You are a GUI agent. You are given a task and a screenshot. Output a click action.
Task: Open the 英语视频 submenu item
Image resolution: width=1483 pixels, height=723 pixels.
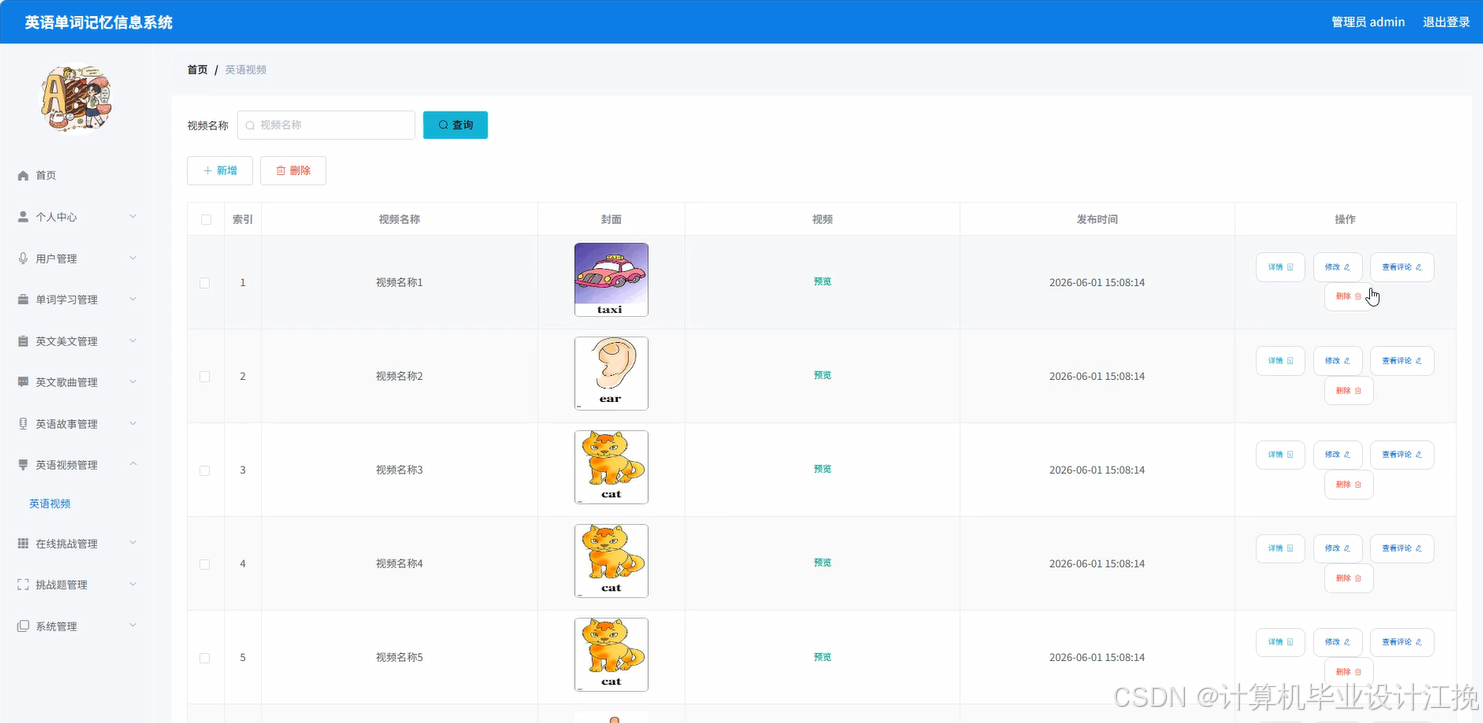point(50,504)
